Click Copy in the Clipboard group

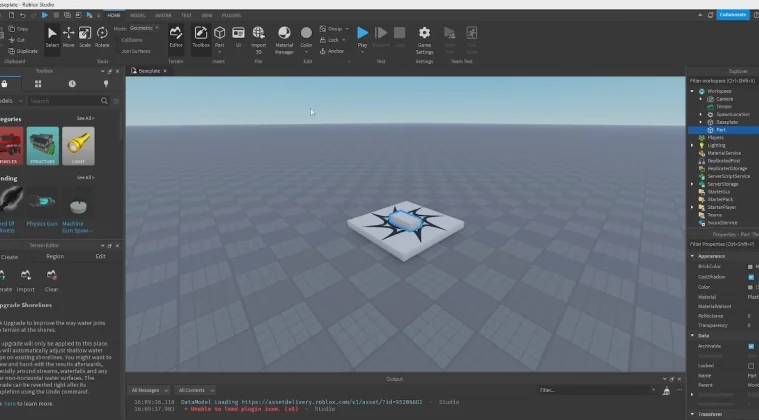pyautogui.click(x=18, y=29)
